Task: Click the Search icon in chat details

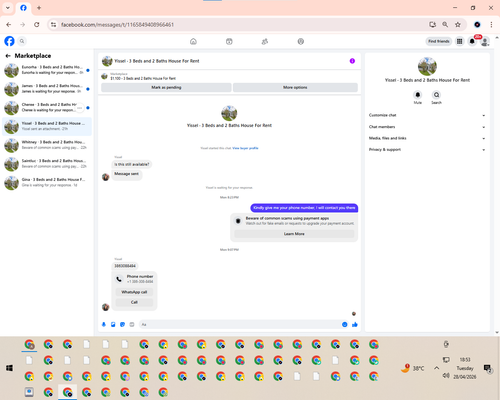Action: point(436,95)
